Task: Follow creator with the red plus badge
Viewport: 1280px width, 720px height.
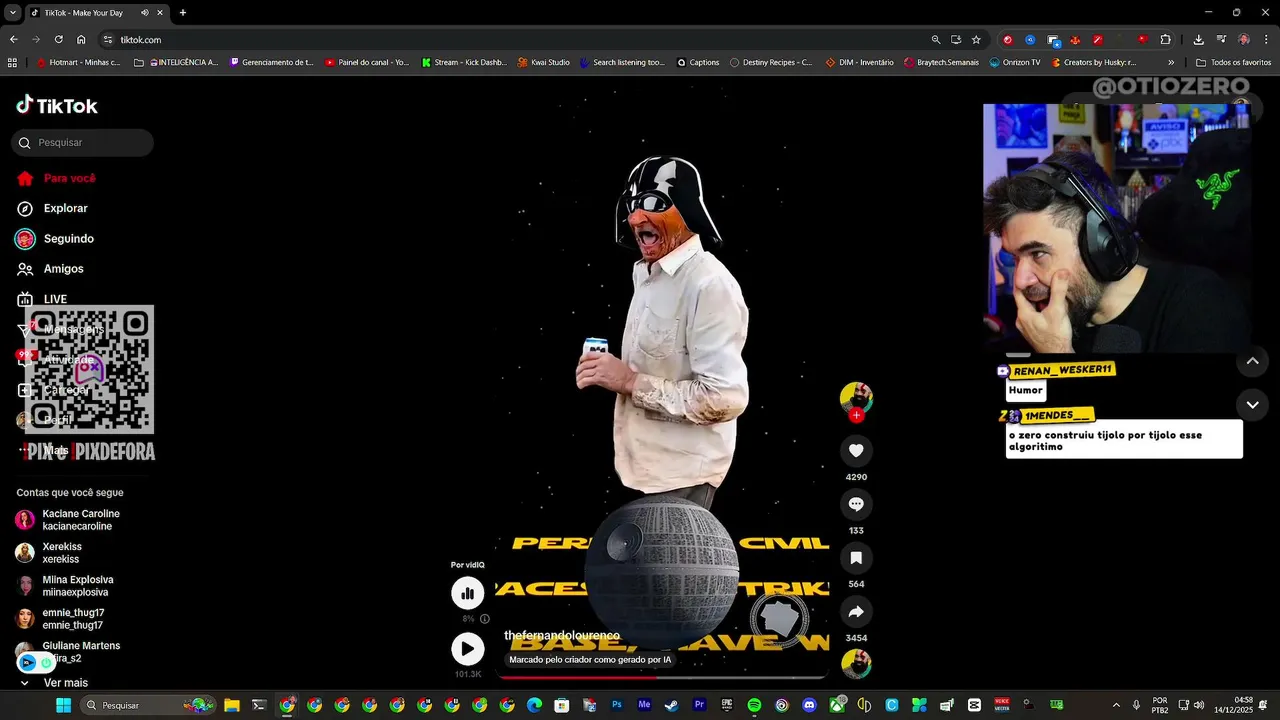Action: [856, 415]
